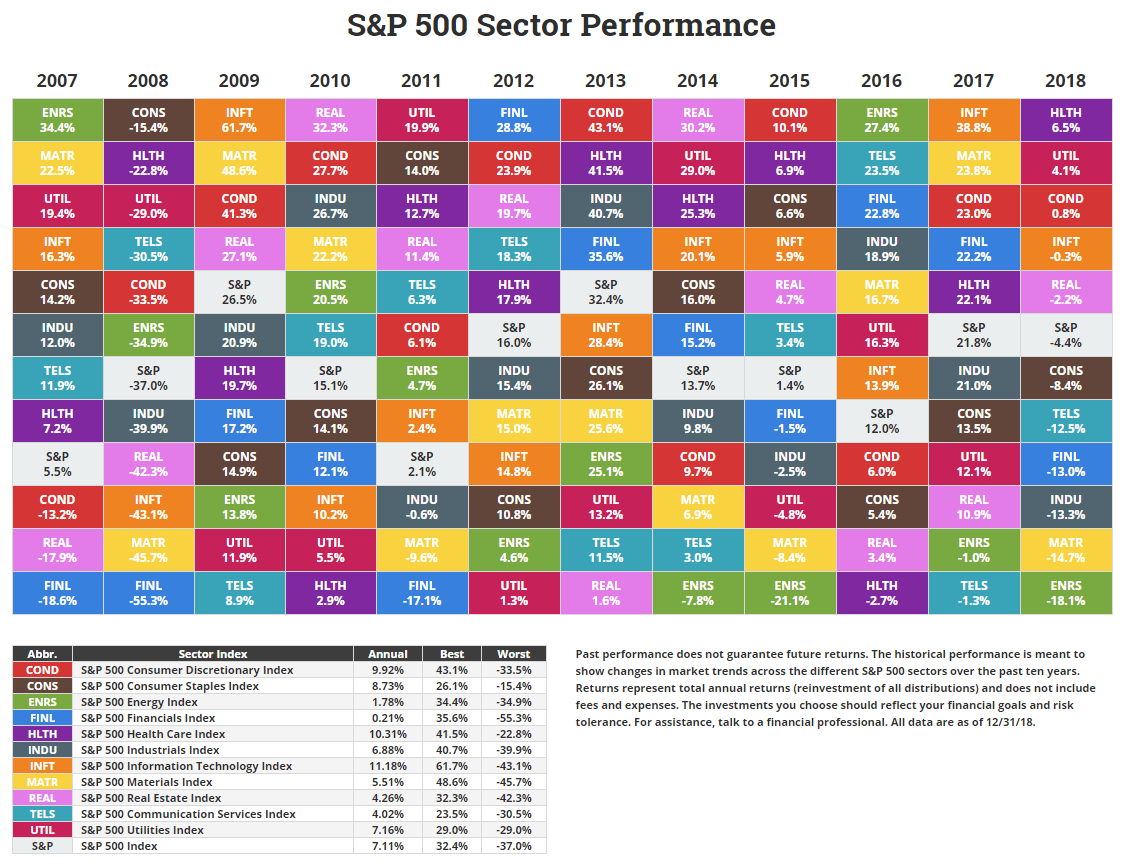Click the 2018 HLTH 6.5% cell
The width and height of the screenshot is (1125, 865).
(1066, 120)
